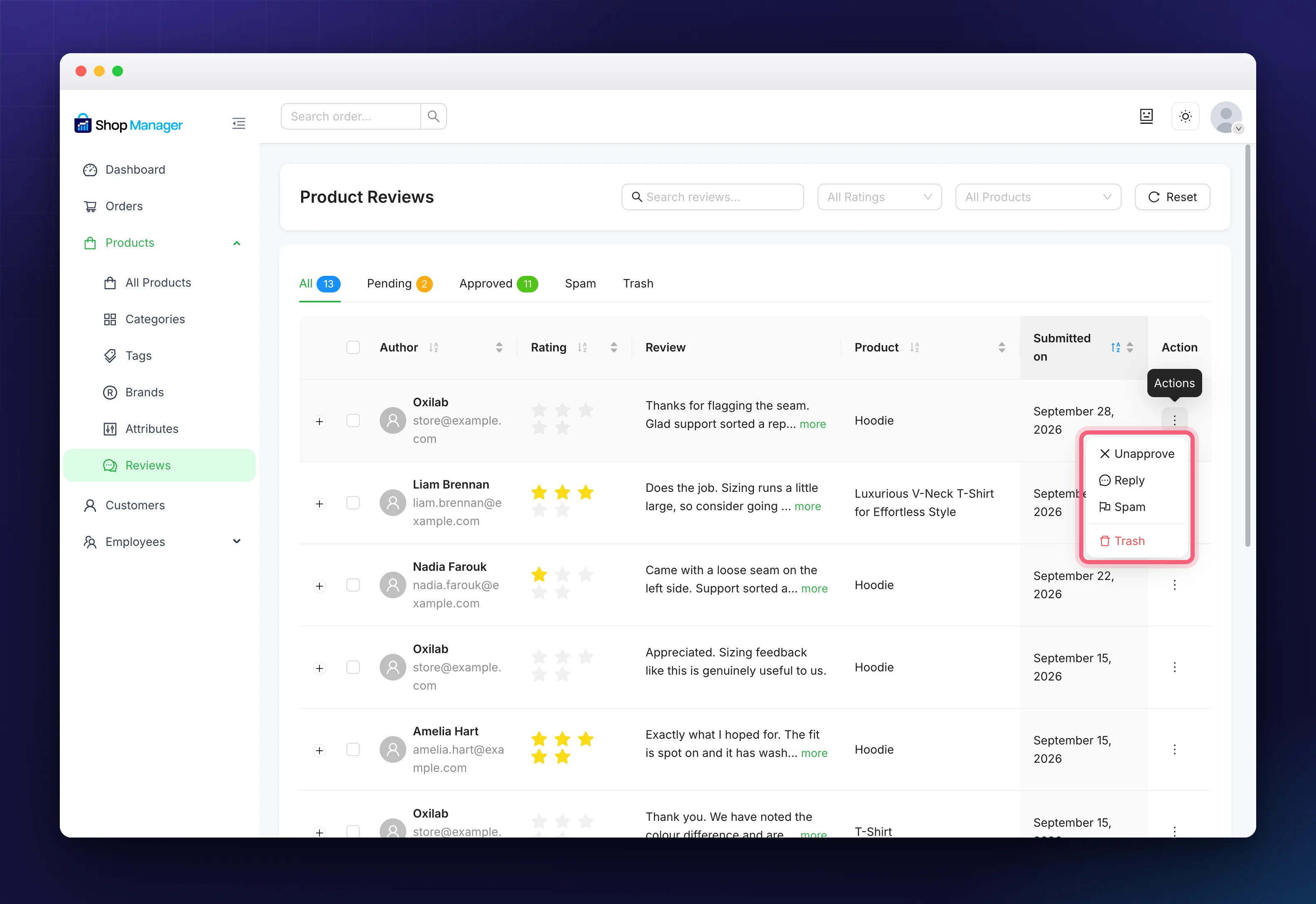The width and height of the screenshot is (1316, 904).
Task: Open the user avatar menu
Action: (x=1226, y=117)
